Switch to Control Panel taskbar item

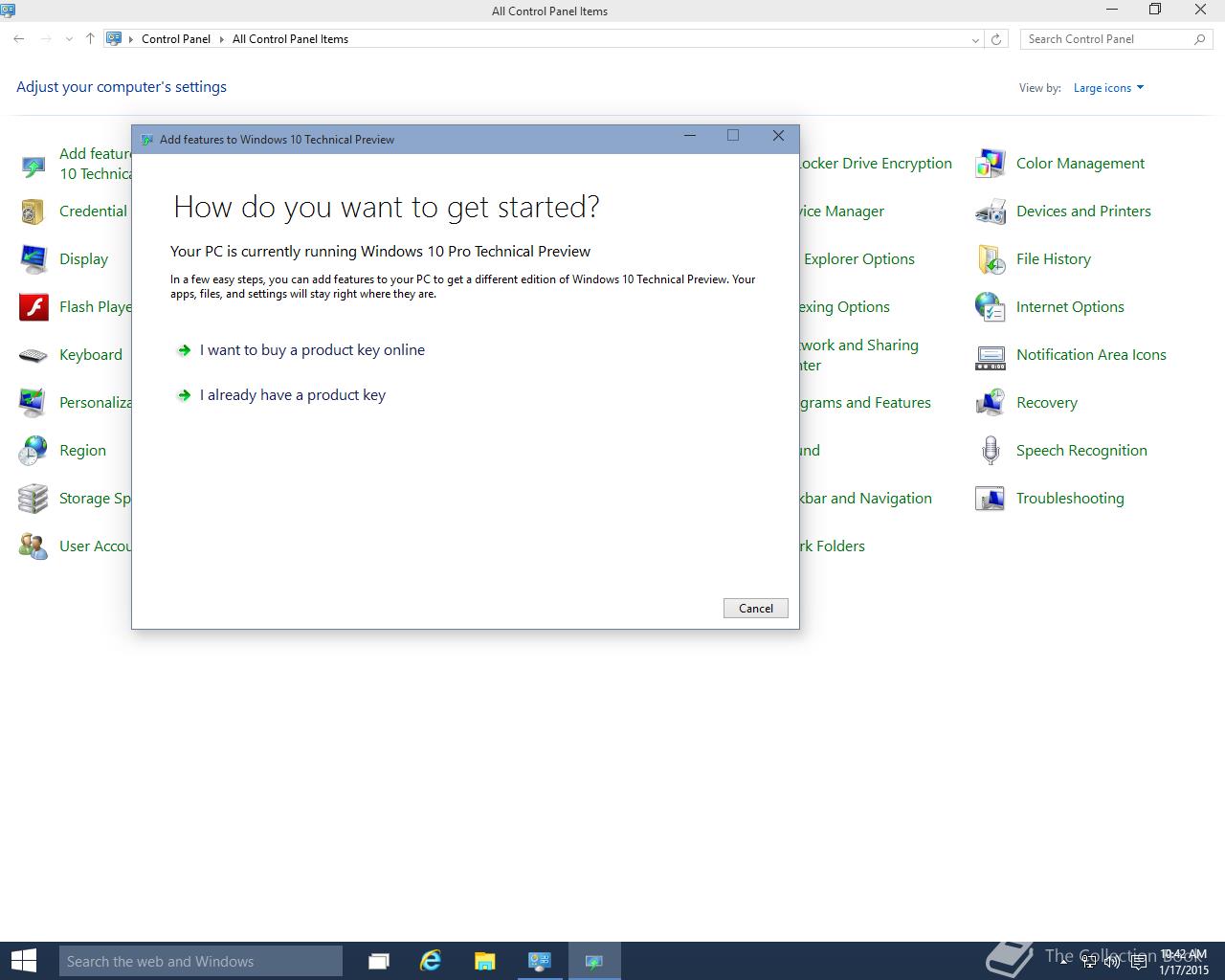point(540,961)
